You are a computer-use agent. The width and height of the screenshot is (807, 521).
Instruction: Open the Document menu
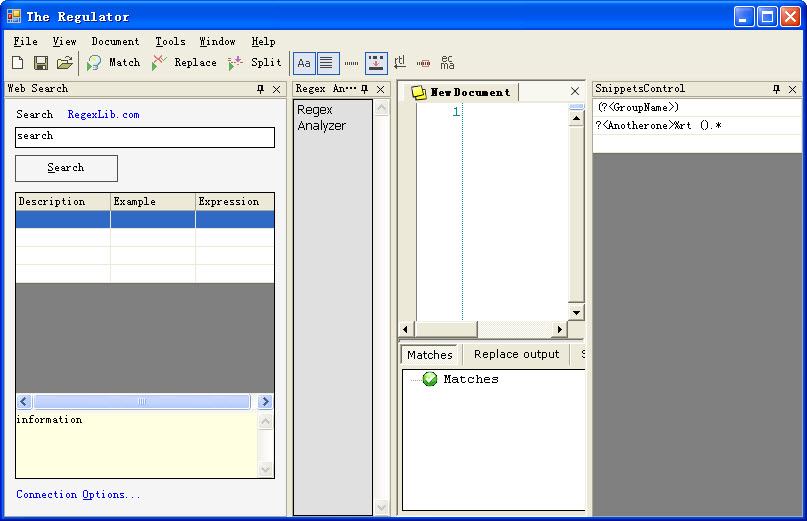(x=115, y=42)
